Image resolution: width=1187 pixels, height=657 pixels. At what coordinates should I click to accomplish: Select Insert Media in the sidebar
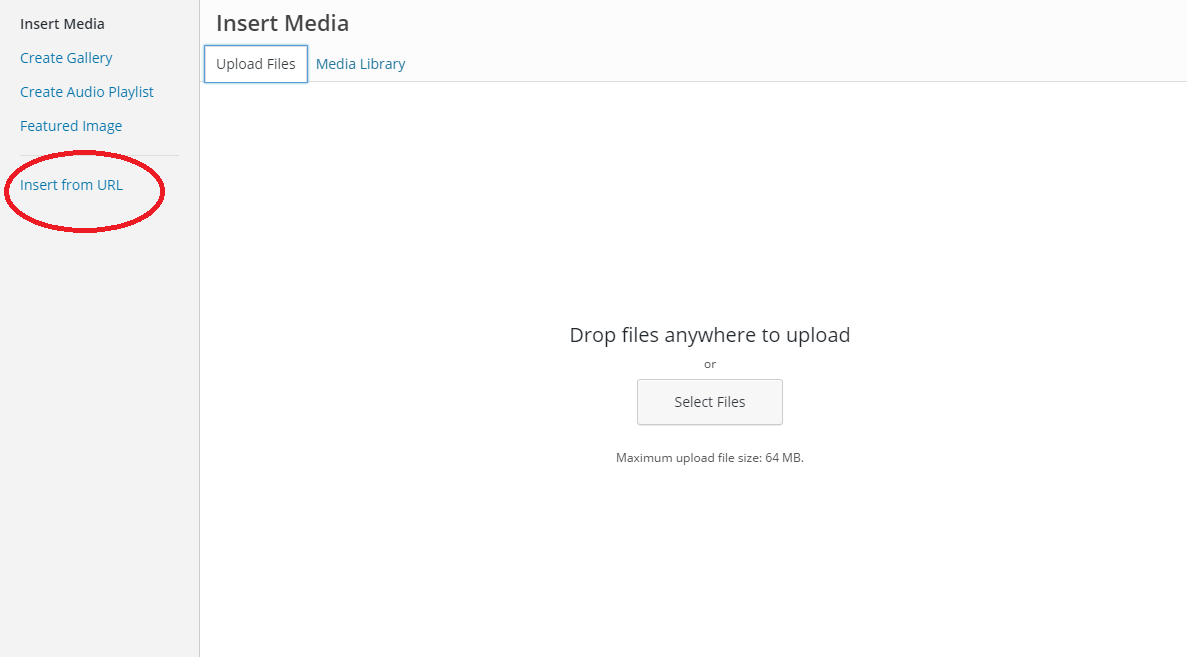point(62,24)
